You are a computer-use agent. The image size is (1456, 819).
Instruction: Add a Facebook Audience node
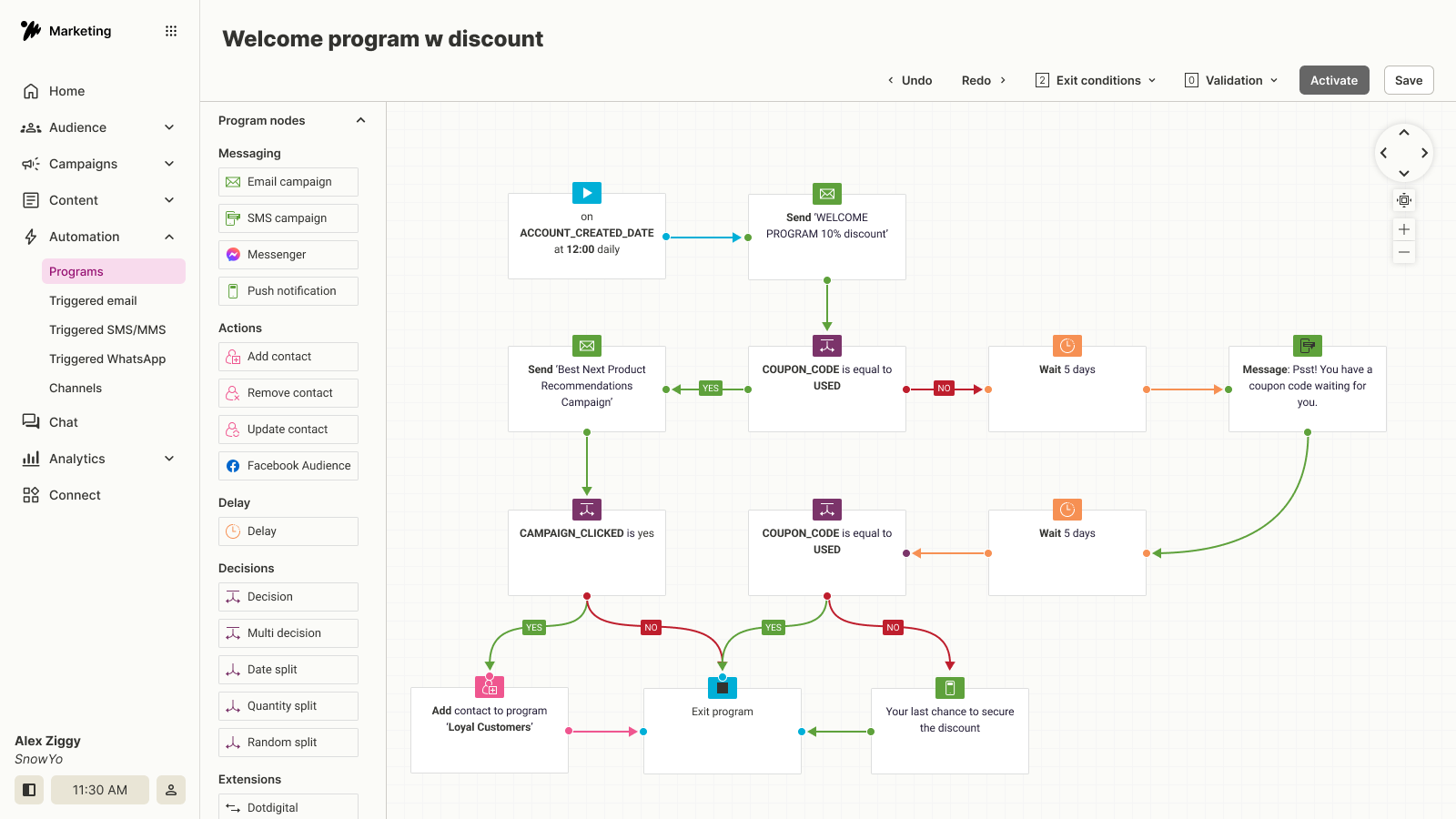click(288, 466)
